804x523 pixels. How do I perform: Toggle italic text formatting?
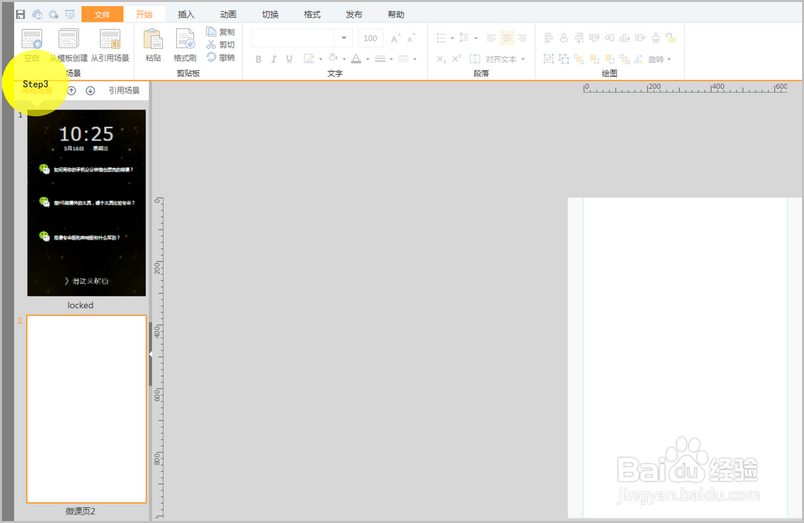(x=274, y=59)
